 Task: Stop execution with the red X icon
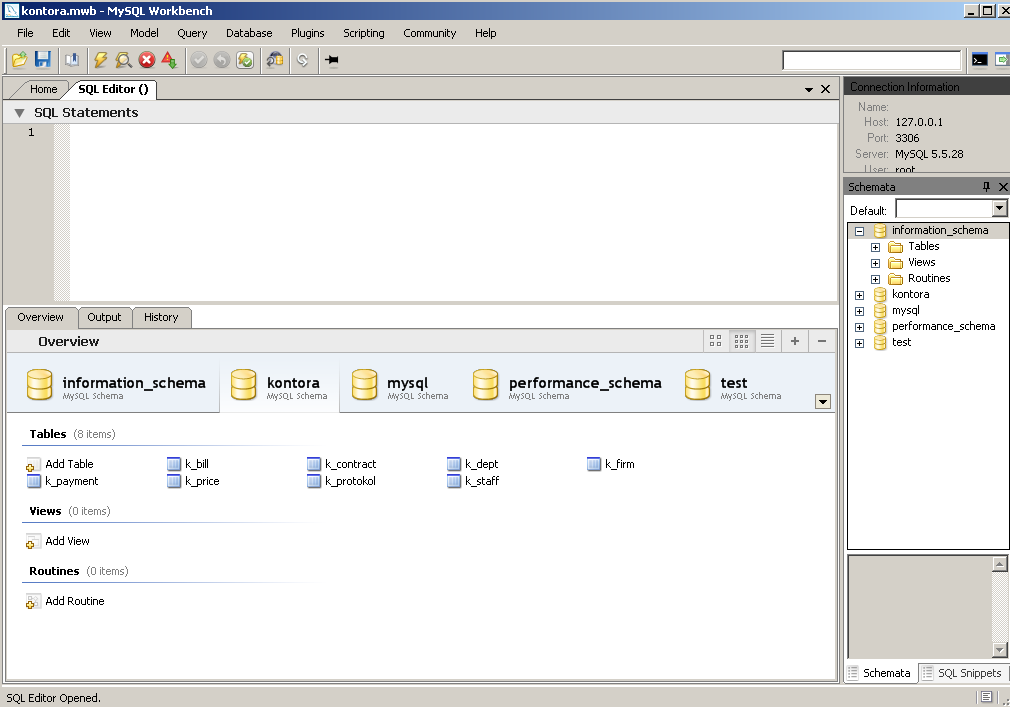coord(147,60)
